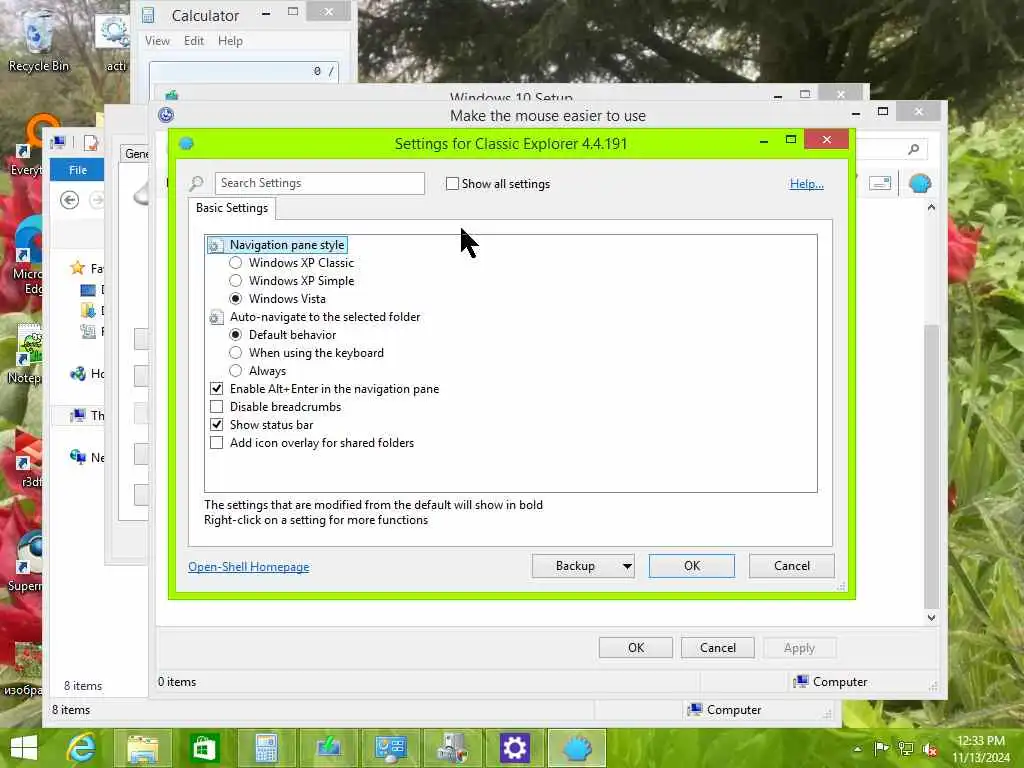Check Add icon overlay for shared folders

[x=216, y=443]
